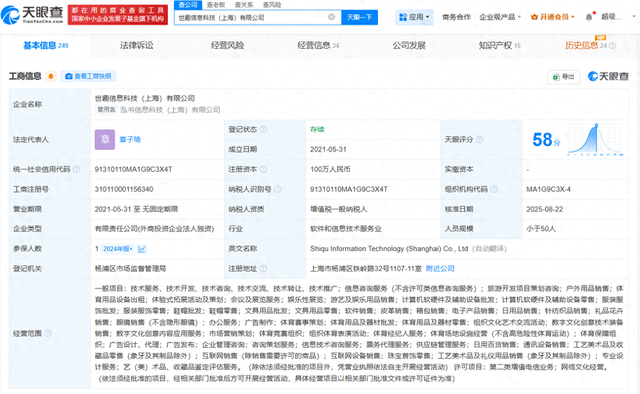Switch to the 基本信息 tab
Screen dimensions: 640x394
(45, 45)
